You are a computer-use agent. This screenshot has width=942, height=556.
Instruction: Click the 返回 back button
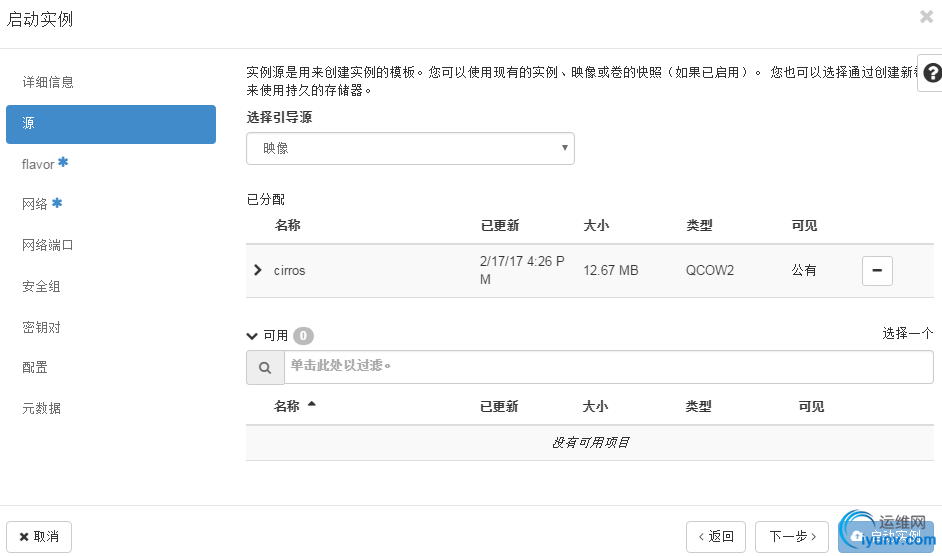[716, 537]
